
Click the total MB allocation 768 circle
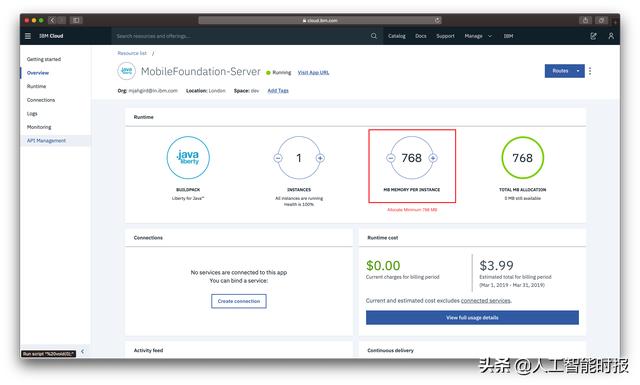(522, 158)
